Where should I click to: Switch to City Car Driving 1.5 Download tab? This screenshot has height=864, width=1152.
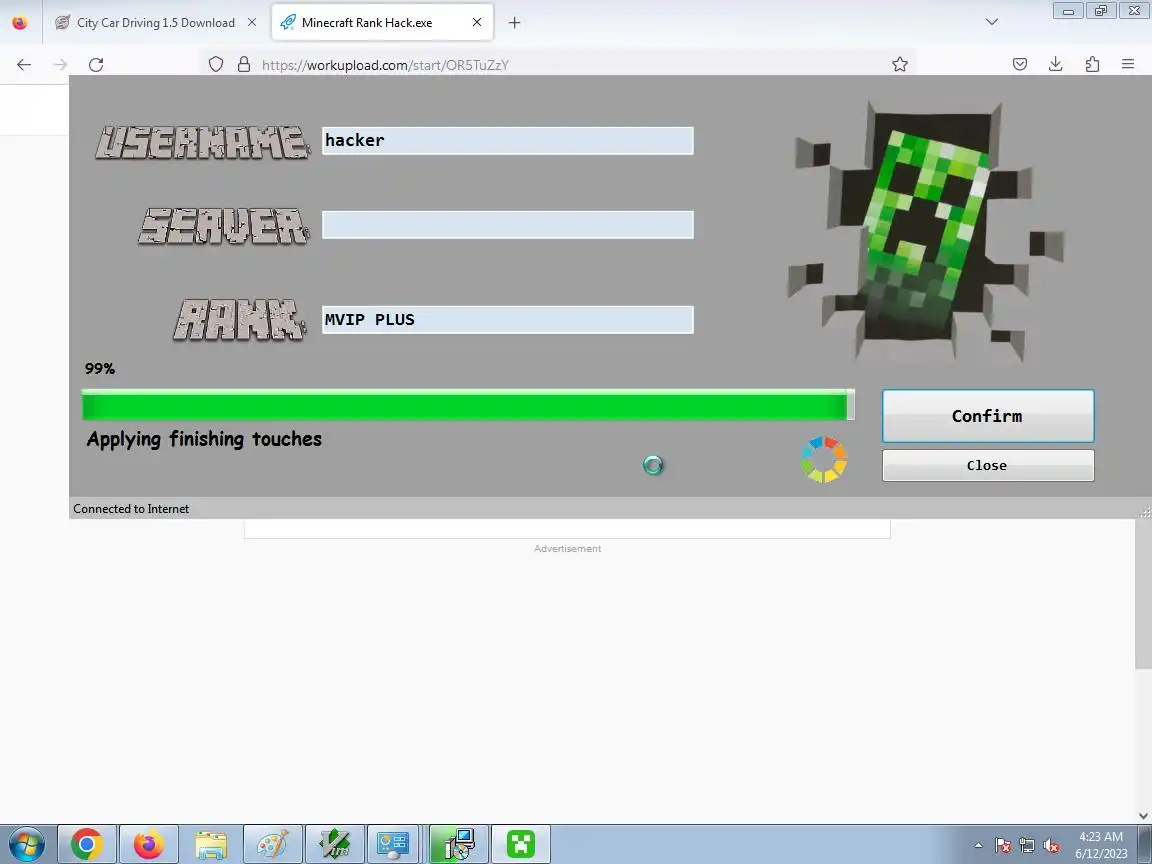pyautogui.click(x=156, y=23)
